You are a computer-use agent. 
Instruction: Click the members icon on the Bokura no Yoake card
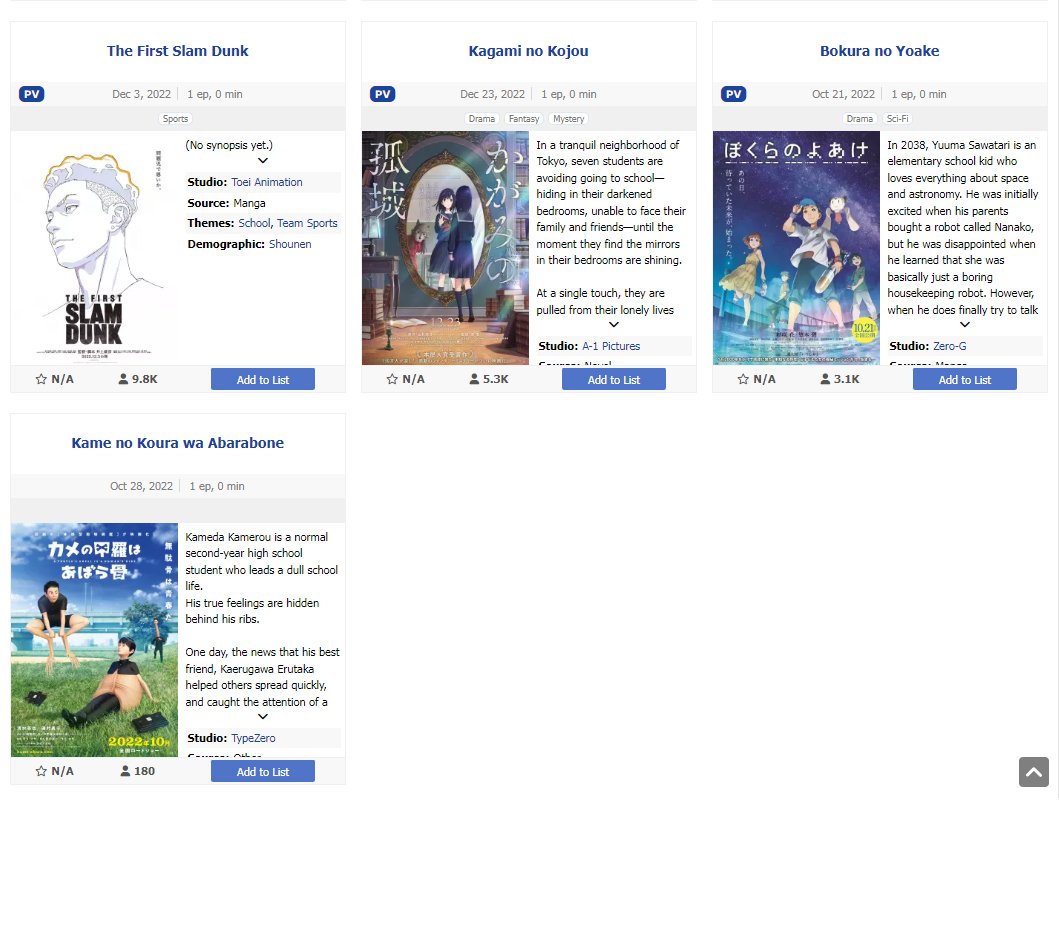(825, 379)
